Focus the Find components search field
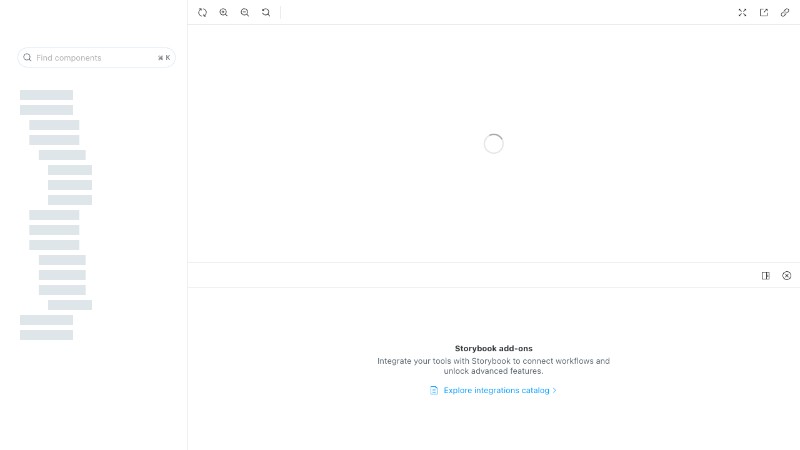Screen dimensions: 800x450 [96, 58]
